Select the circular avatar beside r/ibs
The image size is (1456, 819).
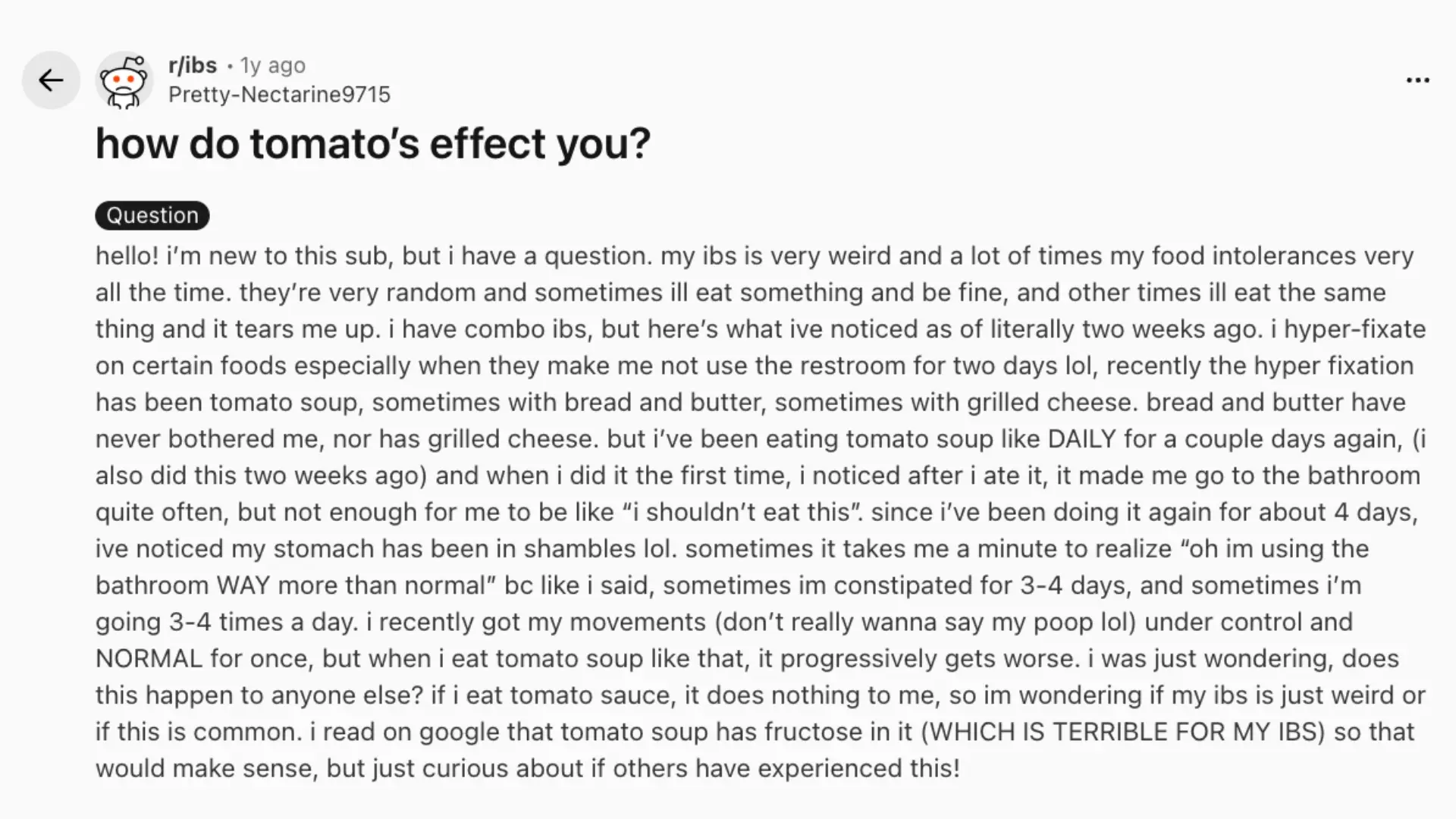click(125, 80)
